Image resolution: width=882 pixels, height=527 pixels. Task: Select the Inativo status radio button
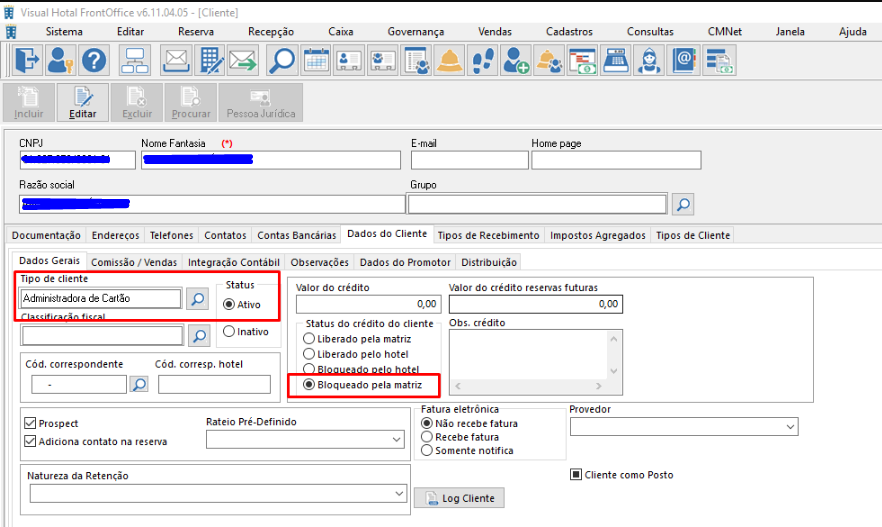229,331
